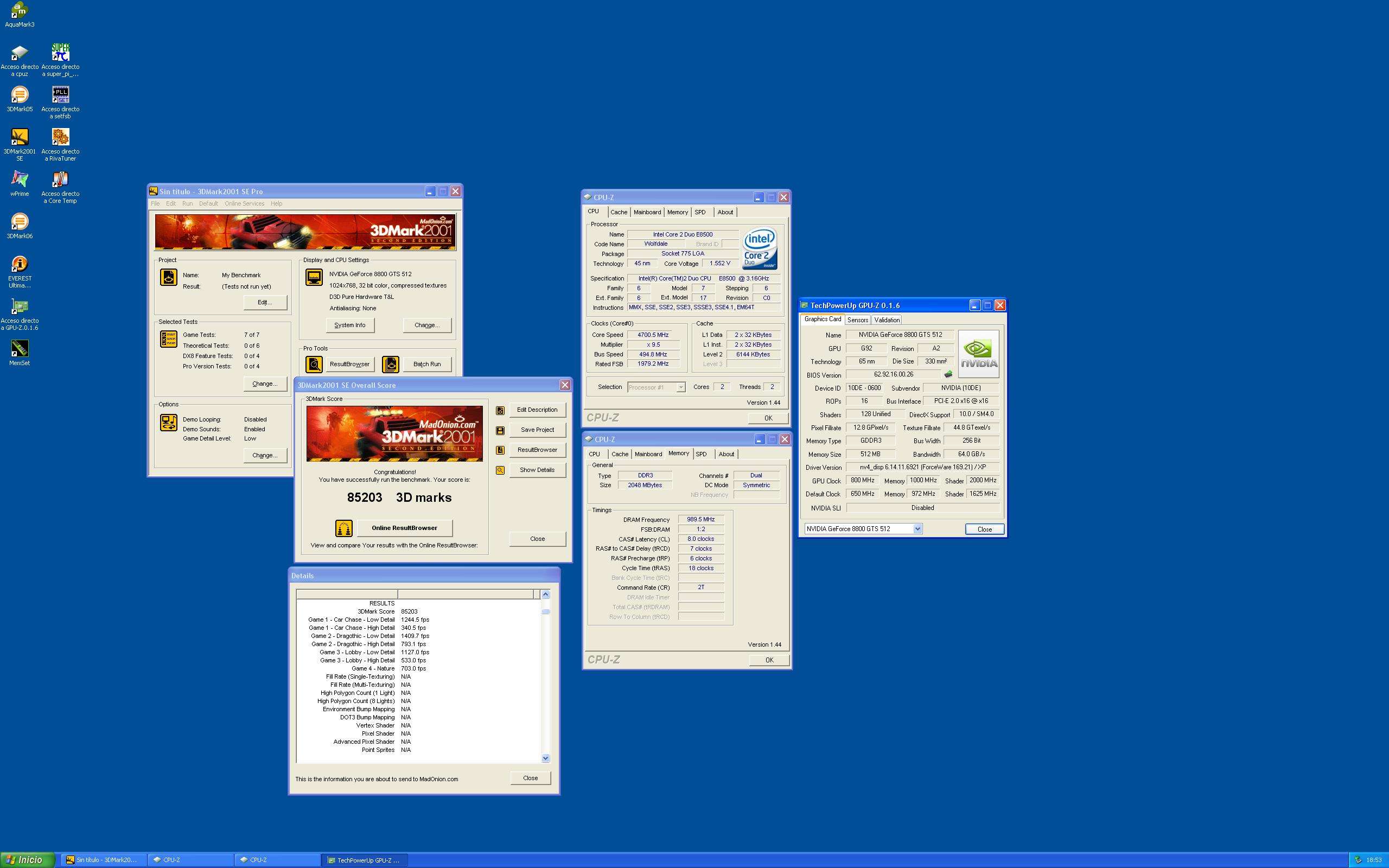The height and width of the screenshot is (868, 1389).
Task: Switch to Sin titulo 3DMark2001 taskbar item
Action: [103, 860]
